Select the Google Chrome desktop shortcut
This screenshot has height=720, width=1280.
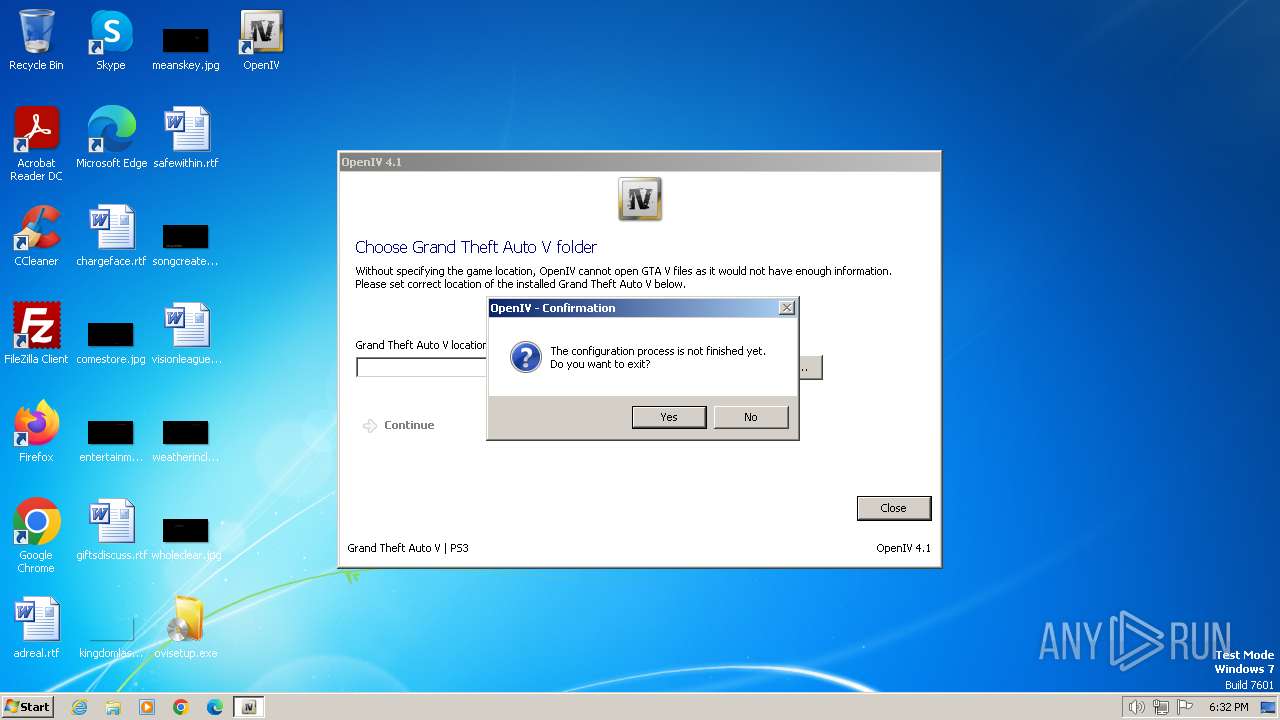(x=36, y=537)
